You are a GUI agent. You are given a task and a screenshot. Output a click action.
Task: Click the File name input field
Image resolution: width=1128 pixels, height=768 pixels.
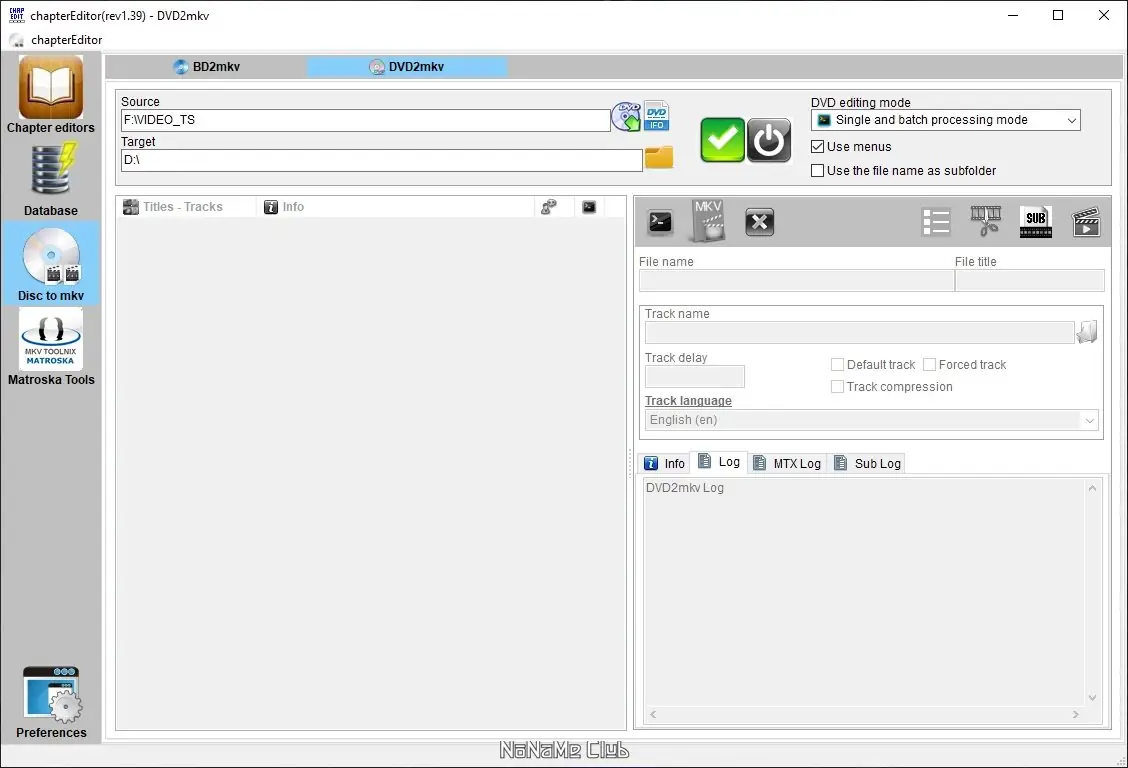(x=796, y=280)
